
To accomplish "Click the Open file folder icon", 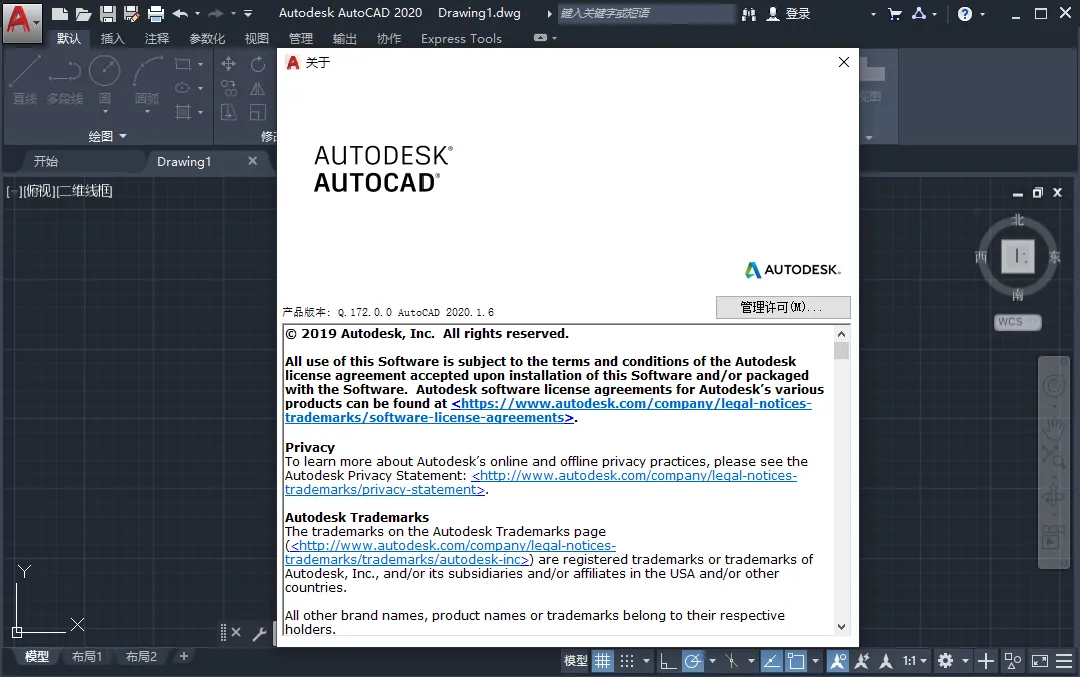I will [83, 13].
